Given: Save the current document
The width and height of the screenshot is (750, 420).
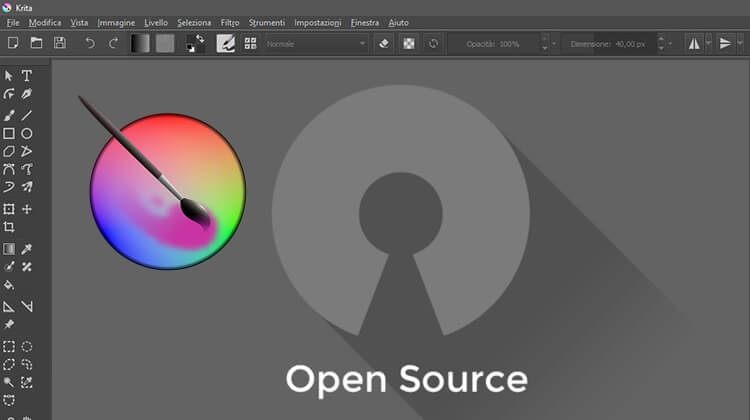Looking at the screenshot, I should tap(60, 43).
